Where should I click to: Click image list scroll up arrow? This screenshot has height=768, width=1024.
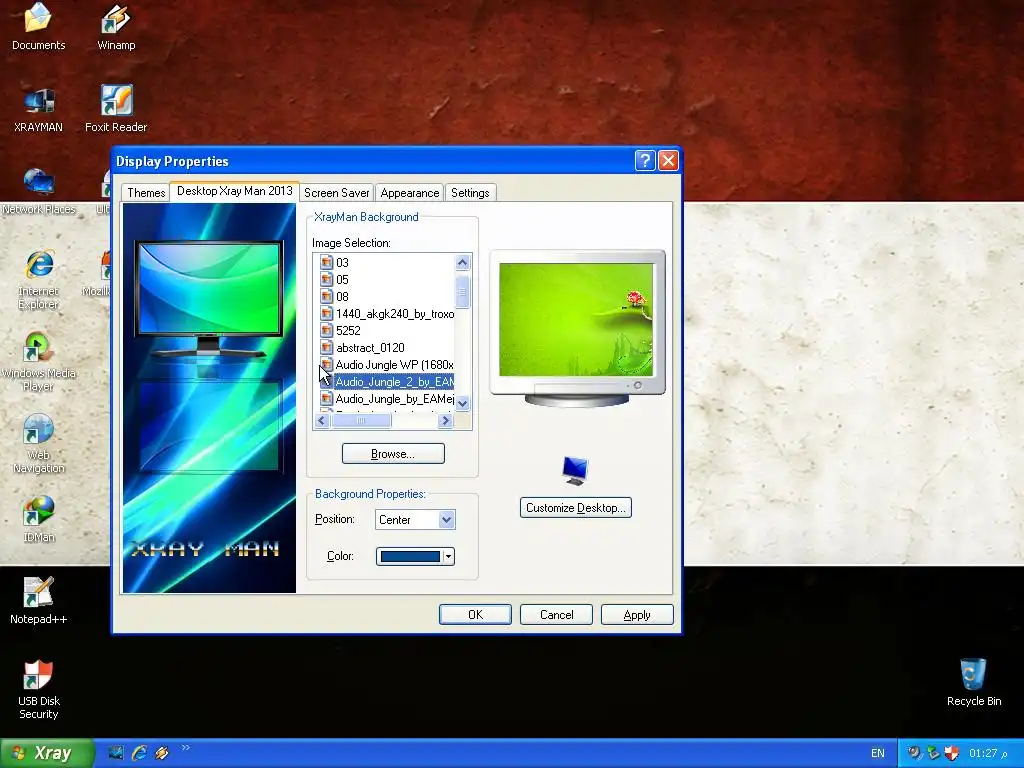462,263
